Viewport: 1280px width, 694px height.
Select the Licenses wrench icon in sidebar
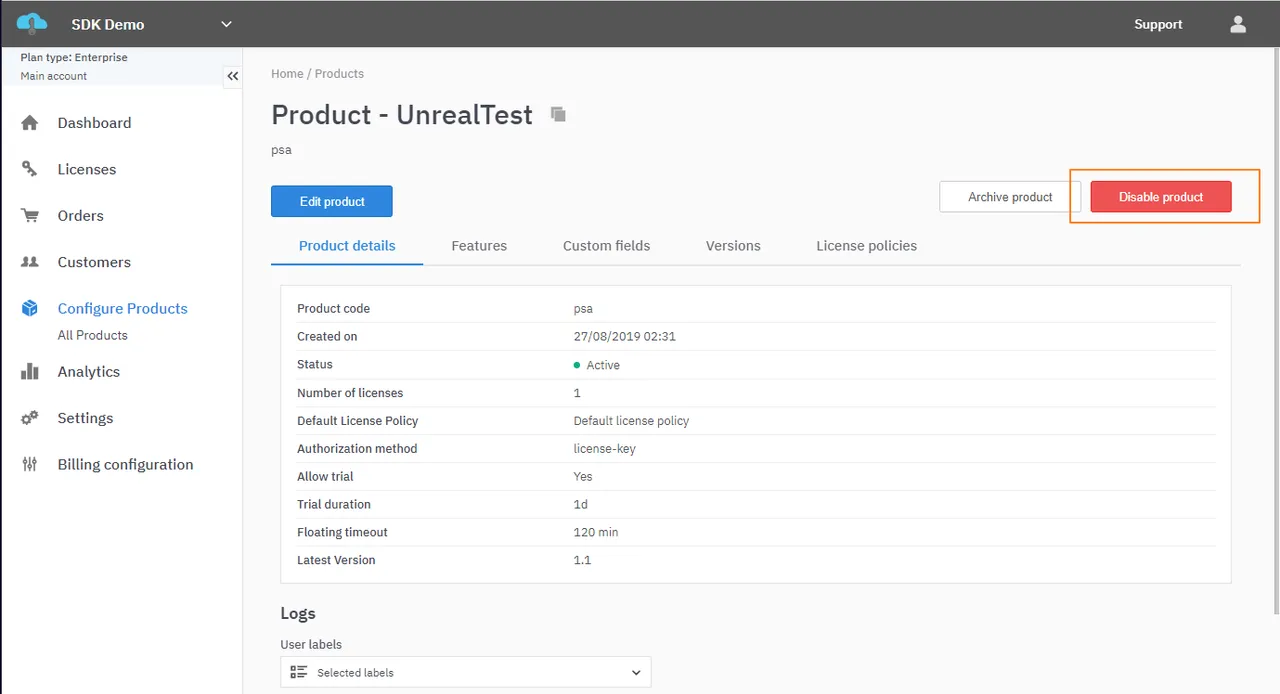pos(29,169)
